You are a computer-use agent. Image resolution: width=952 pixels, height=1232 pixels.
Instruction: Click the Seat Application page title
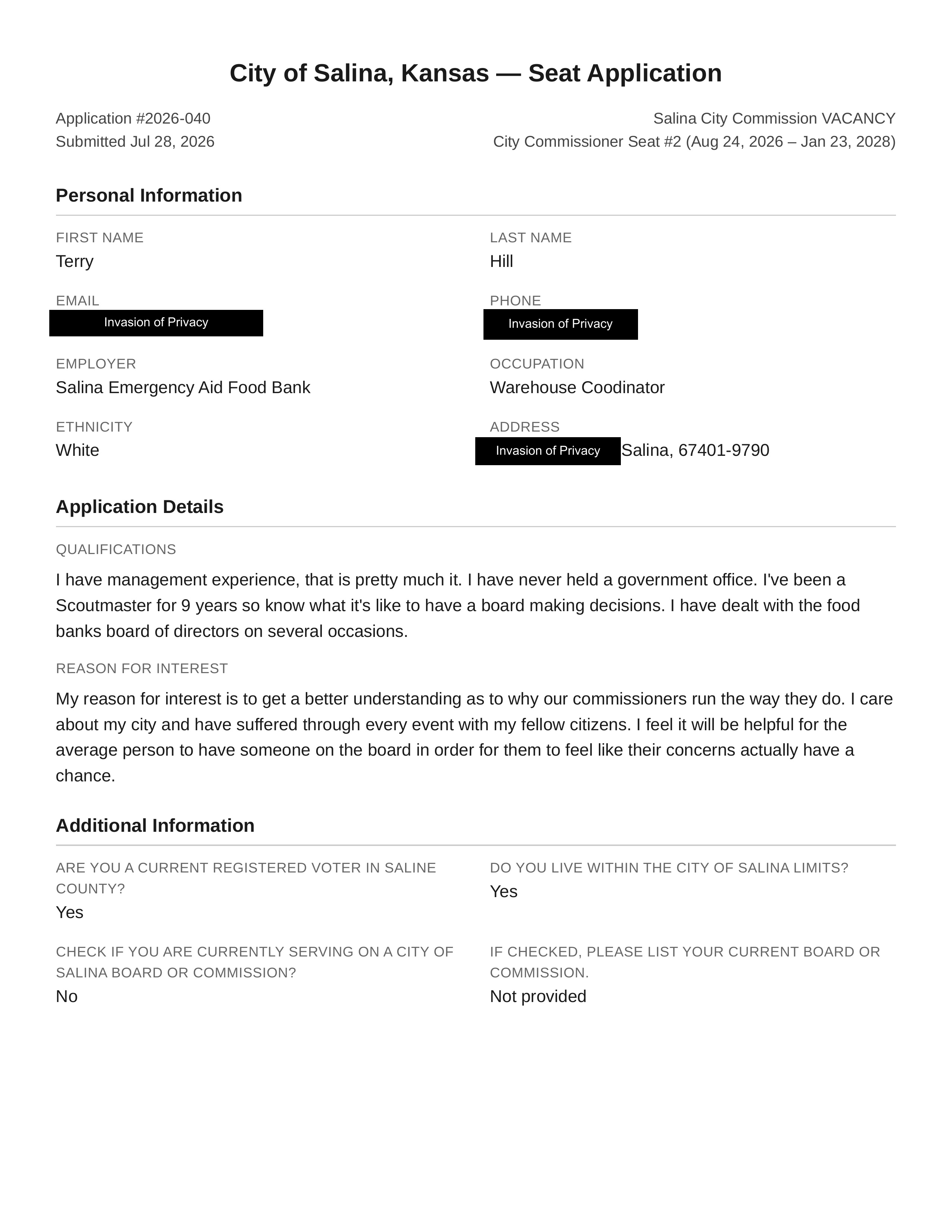pyautogui.click(x=475, y=73)
